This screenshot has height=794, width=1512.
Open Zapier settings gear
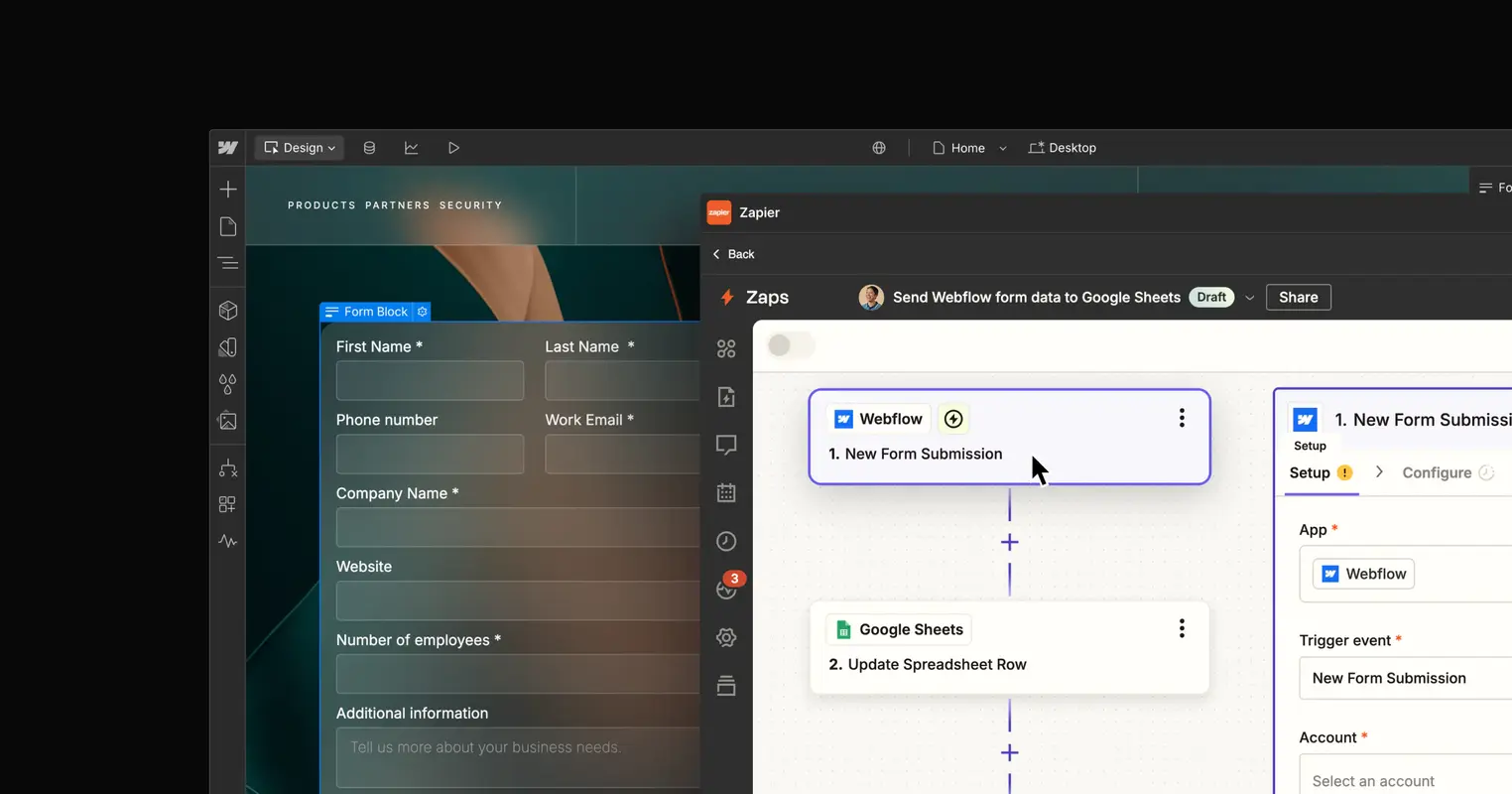(725, 637)
